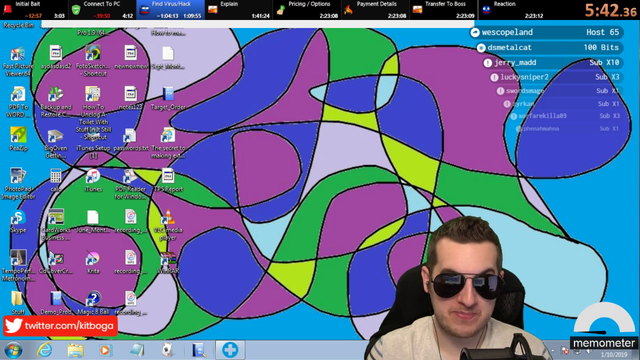Viewport: 640px width, 360px height.
Task: Open the Target_Order PDF file
Action: tap(168, 98)
